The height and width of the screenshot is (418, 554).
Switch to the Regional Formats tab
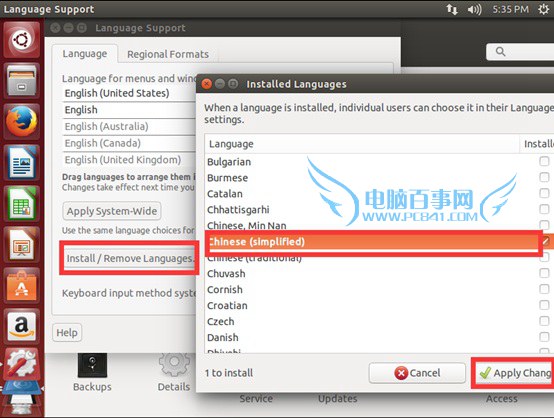[168, 54]
